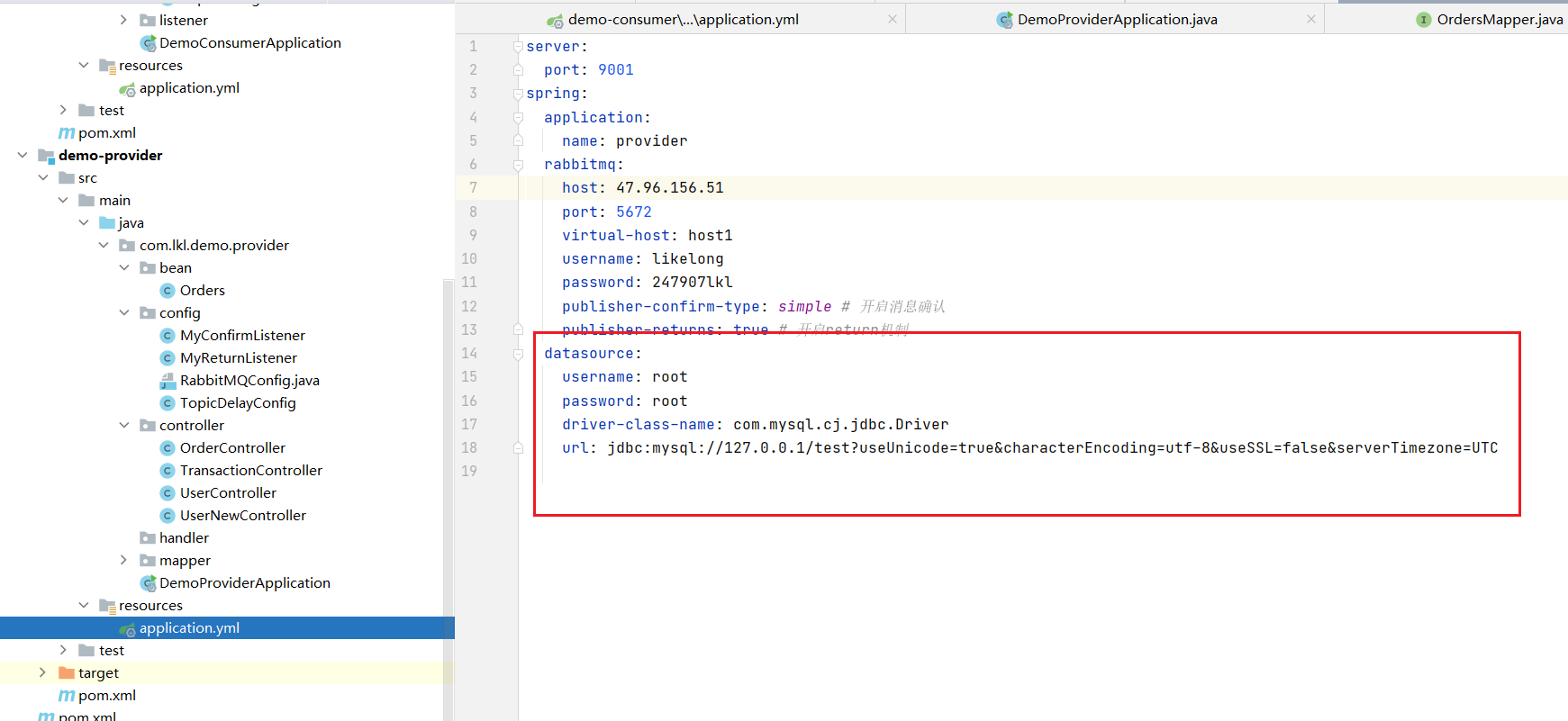The height and width of the screenshot is (721, 1568).
Task: Click the TopicDelayConfig class icon
Action: click(x=168, y=403)
